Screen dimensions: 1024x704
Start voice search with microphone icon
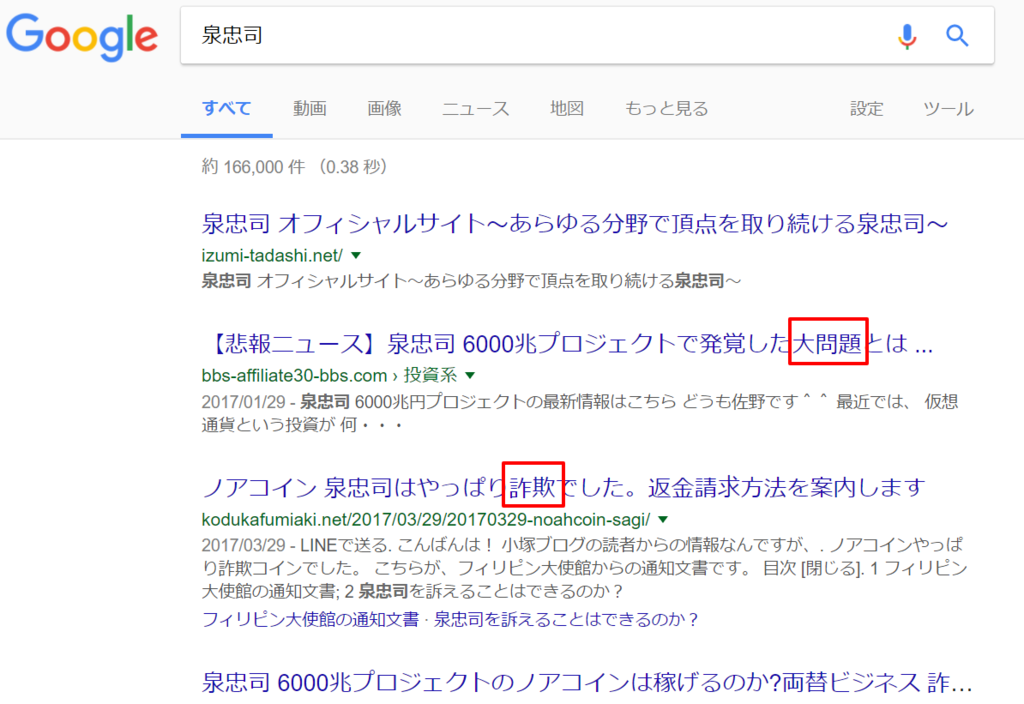coord(906,36)
